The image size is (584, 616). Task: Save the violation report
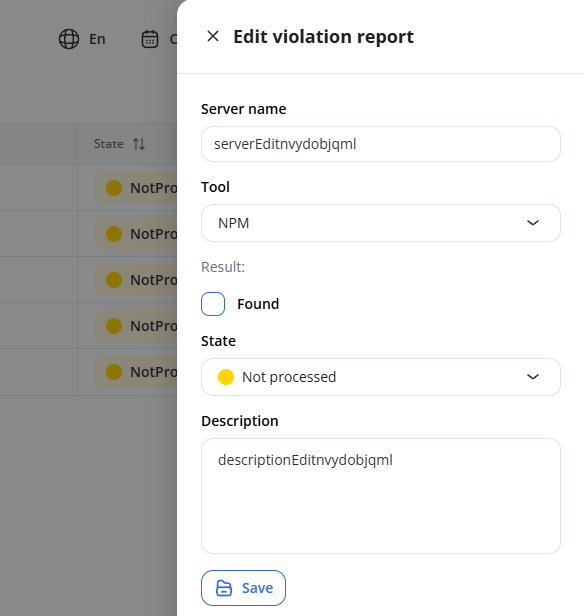click(x=243, y=588)
